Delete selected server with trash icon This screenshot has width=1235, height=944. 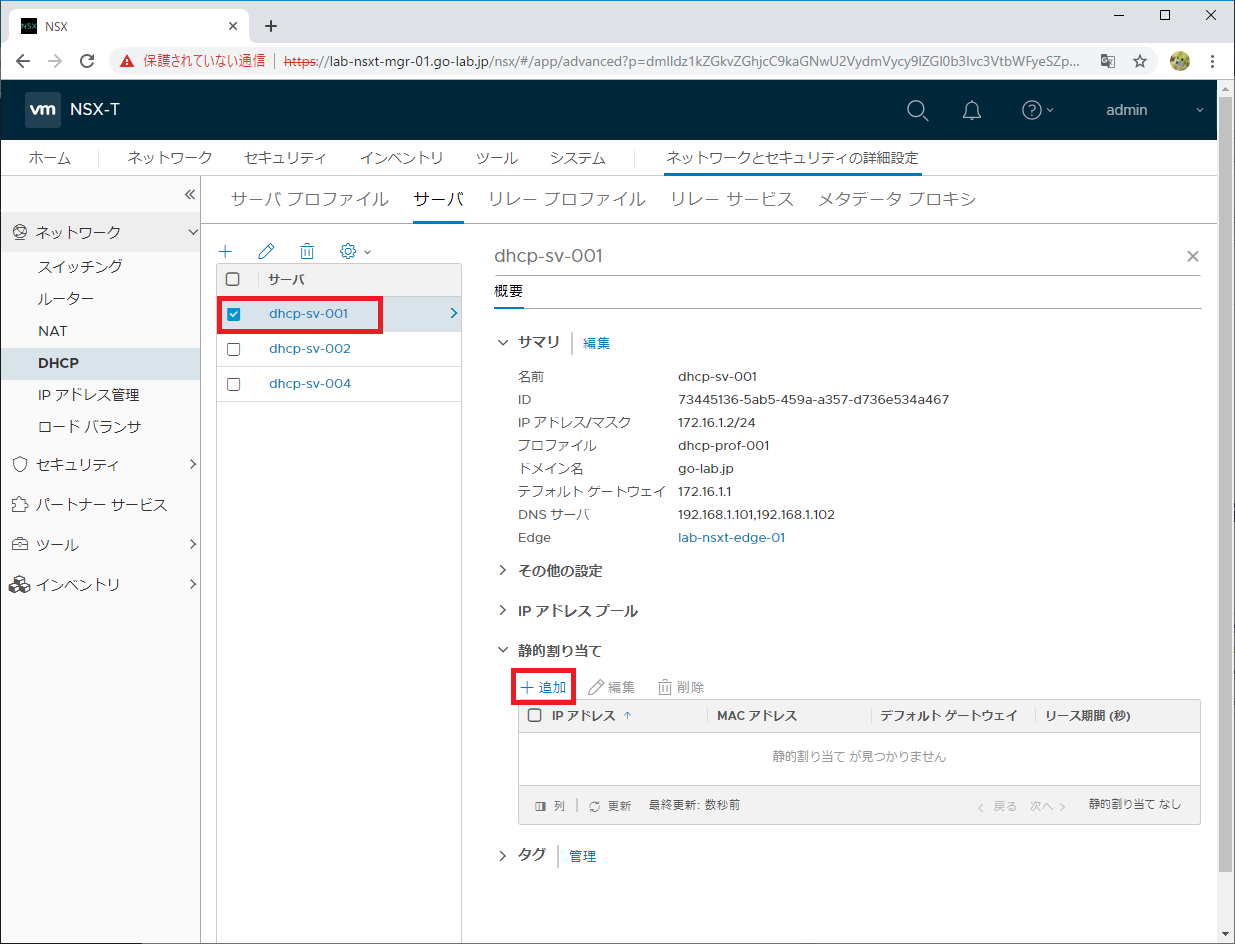point(308,251)
